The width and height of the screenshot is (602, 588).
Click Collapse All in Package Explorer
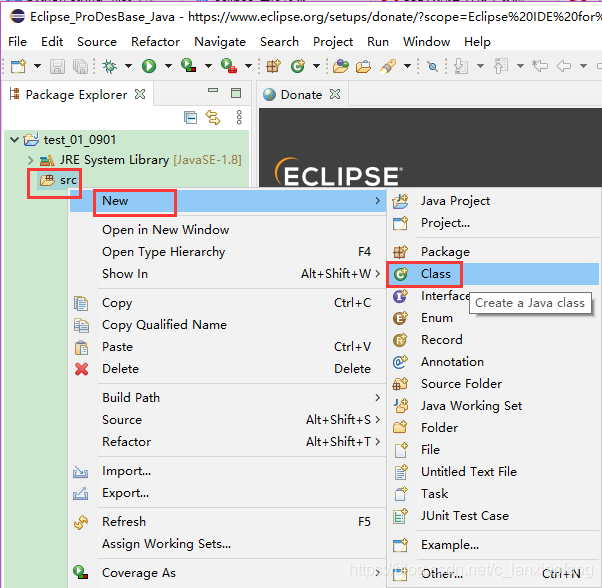tap(190, 117)
